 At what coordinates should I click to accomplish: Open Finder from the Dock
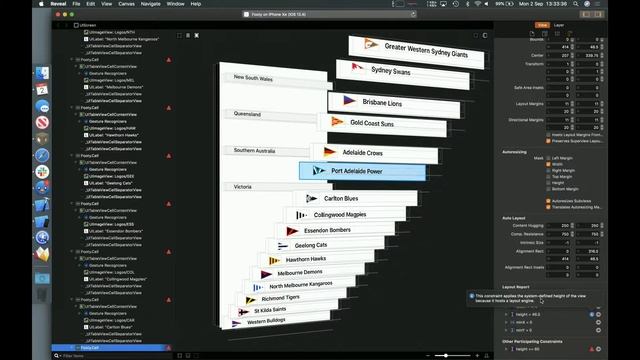click(42, 73)
